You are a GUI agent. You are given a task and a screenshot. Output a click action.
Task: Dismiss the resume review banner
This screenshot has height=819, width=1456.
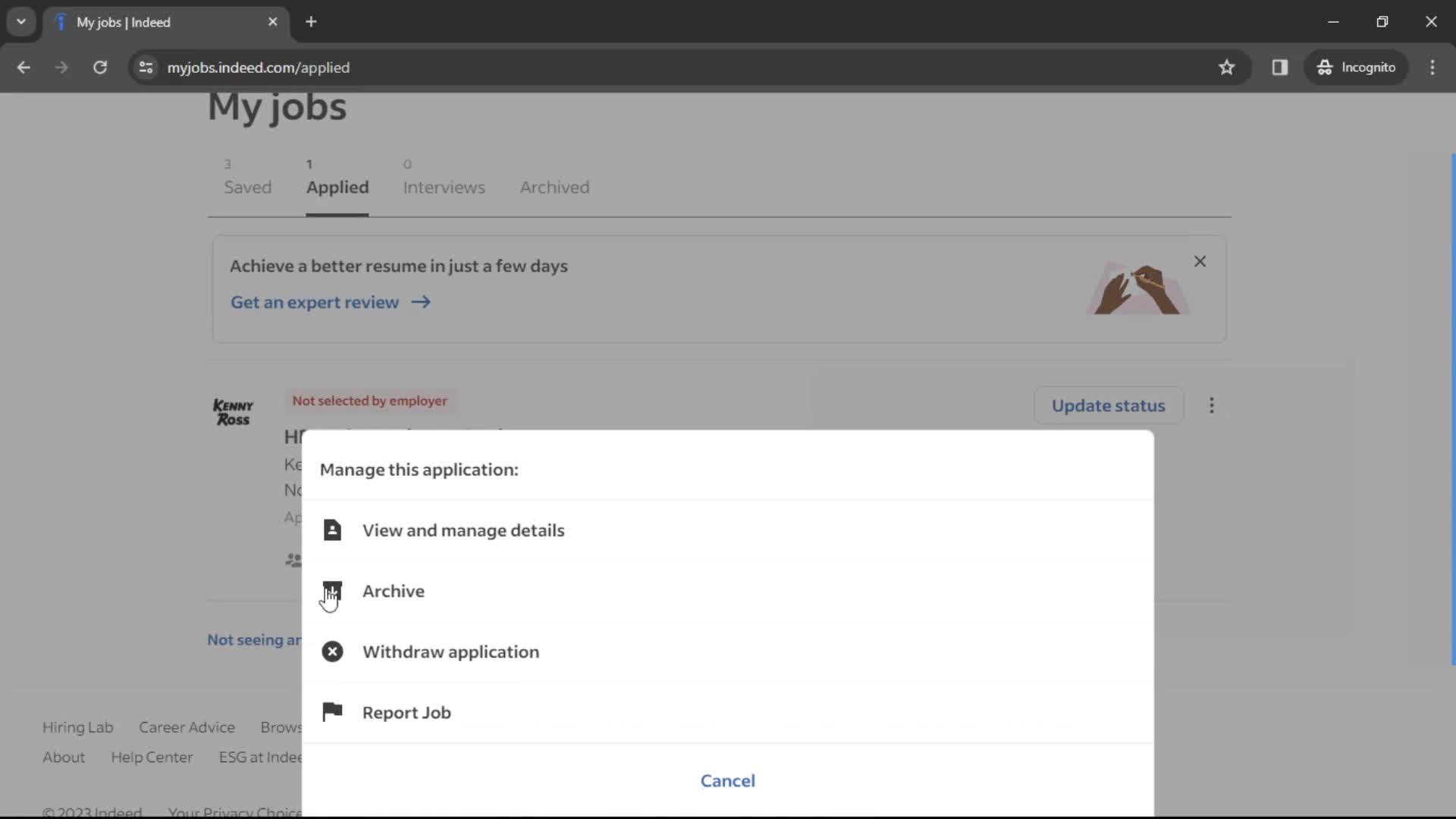(1200, 262)
